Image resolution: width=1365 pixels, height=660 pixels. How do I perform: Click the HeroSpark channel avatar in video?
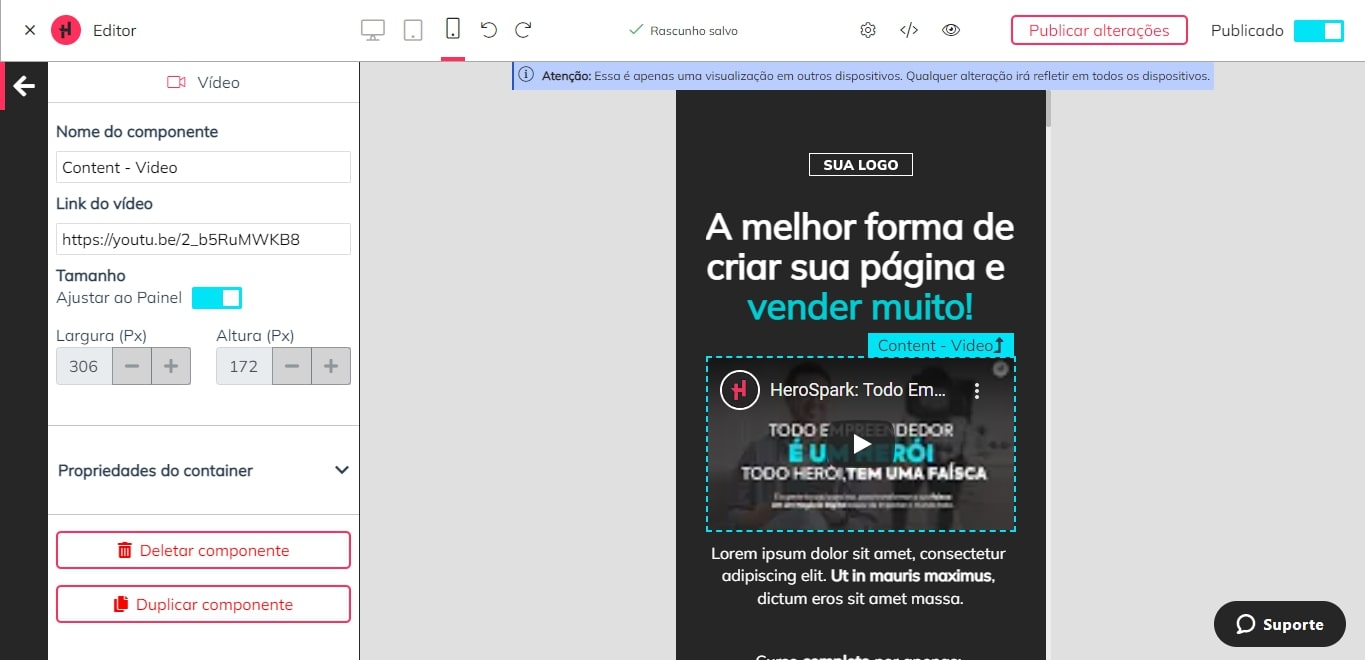(740, 390)
